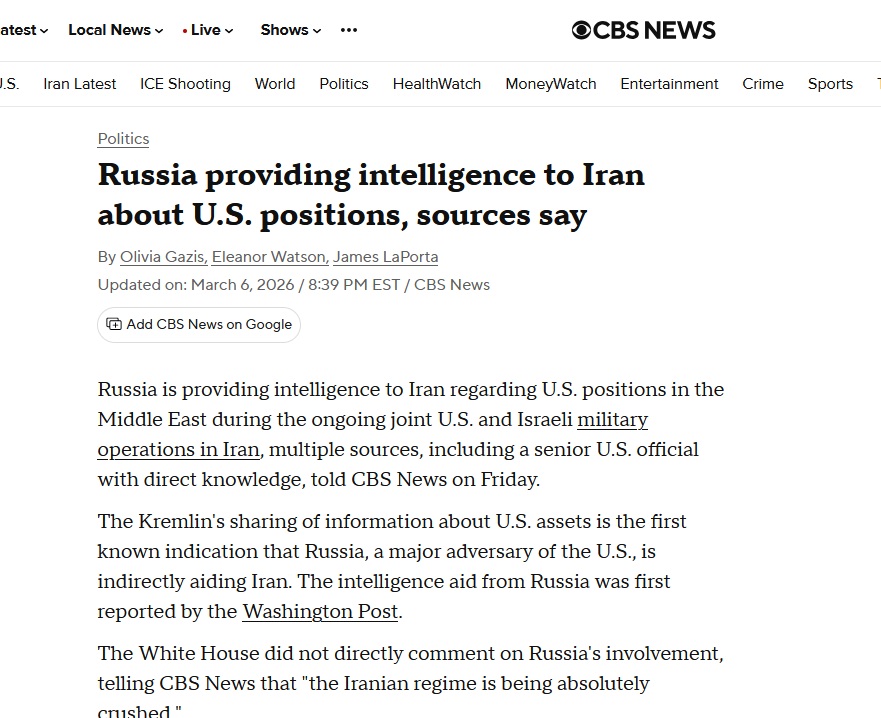Open the ICE Shooting section
Viewport: 881px width, 718px height.
pos(185,84)
